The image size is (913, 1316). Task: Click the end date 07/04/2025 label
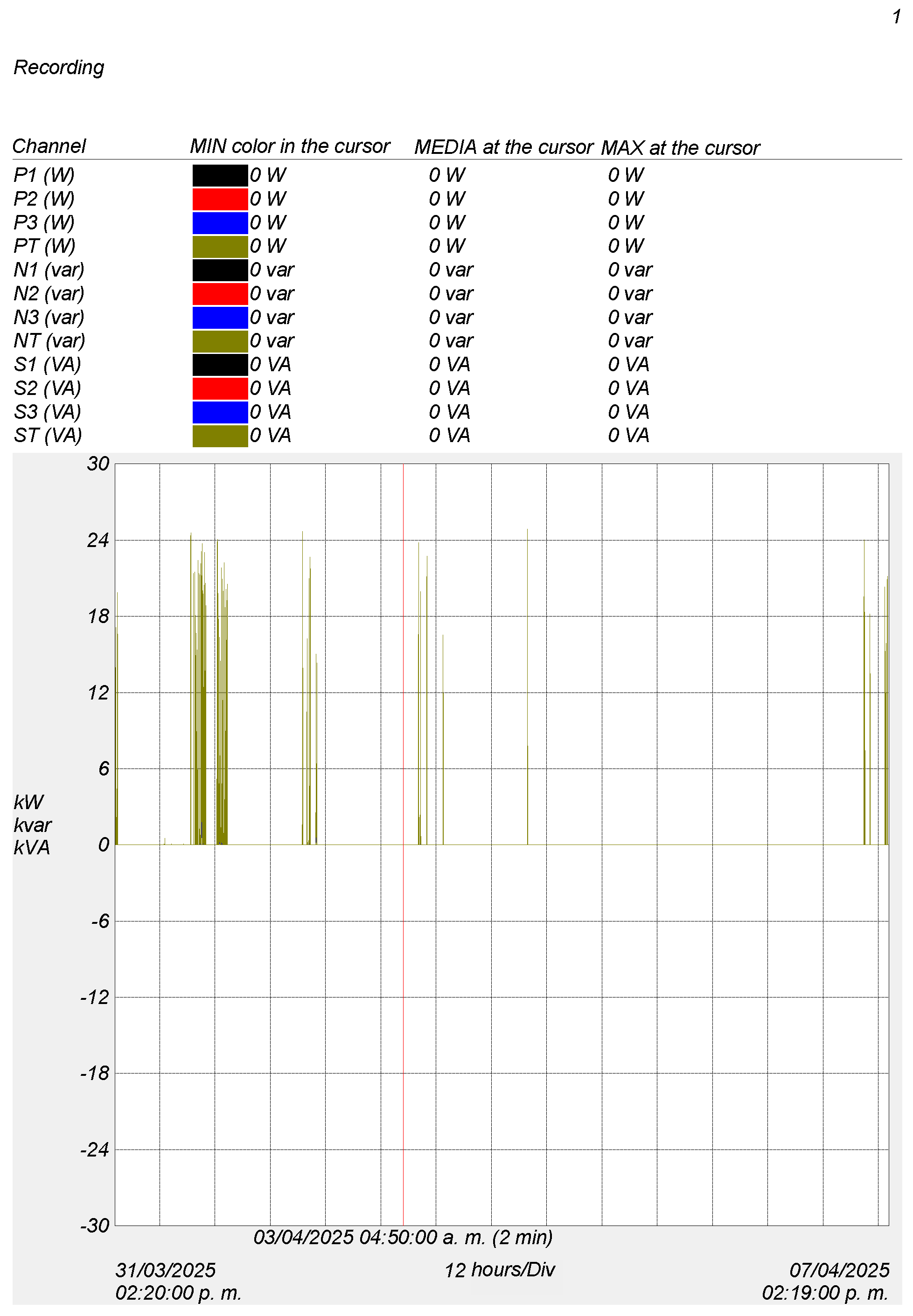pyautogui.click(x=839, y=1270)
